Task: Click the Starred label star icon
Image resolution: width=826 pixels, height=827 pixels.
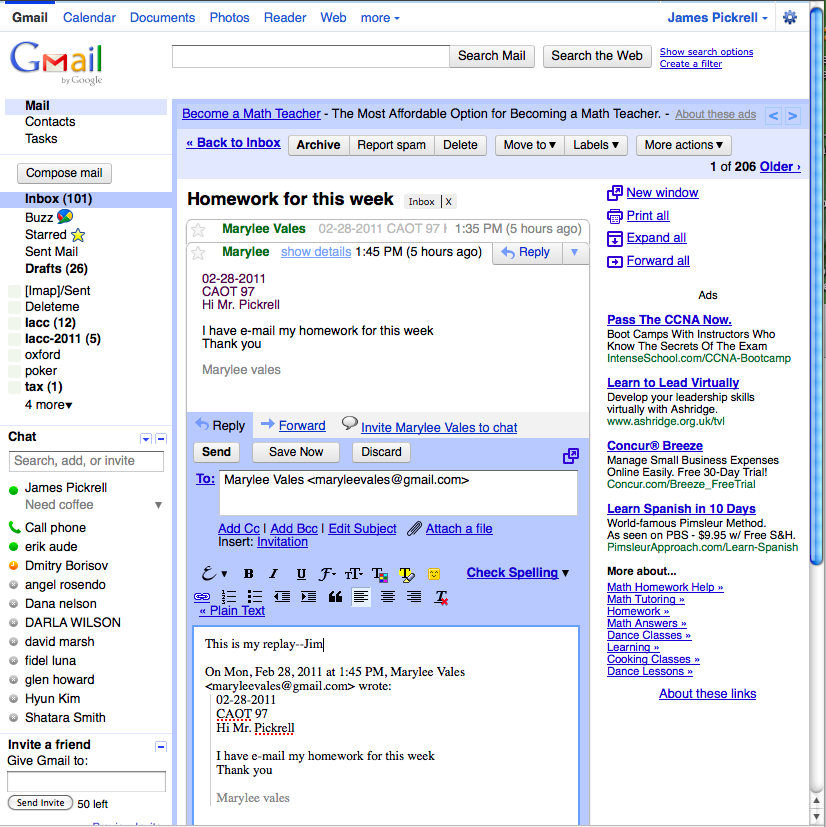Action: [78, 235]
